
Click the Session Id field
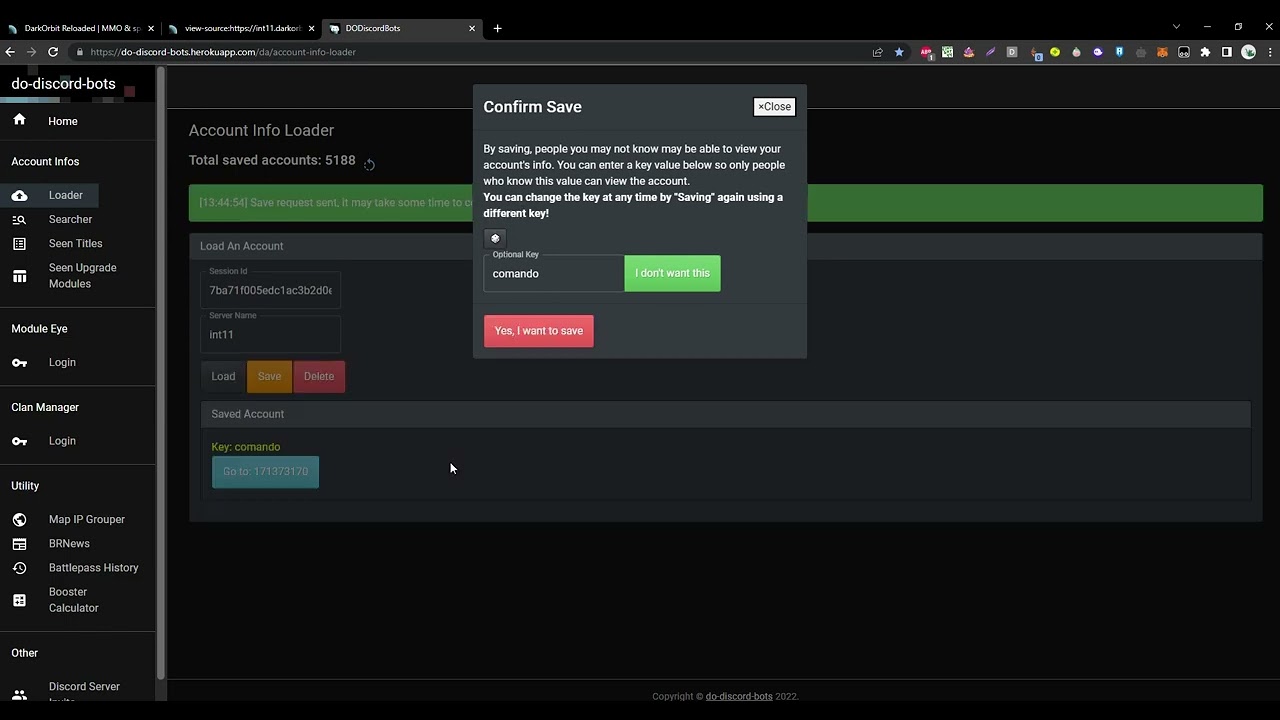pos(270,290)
